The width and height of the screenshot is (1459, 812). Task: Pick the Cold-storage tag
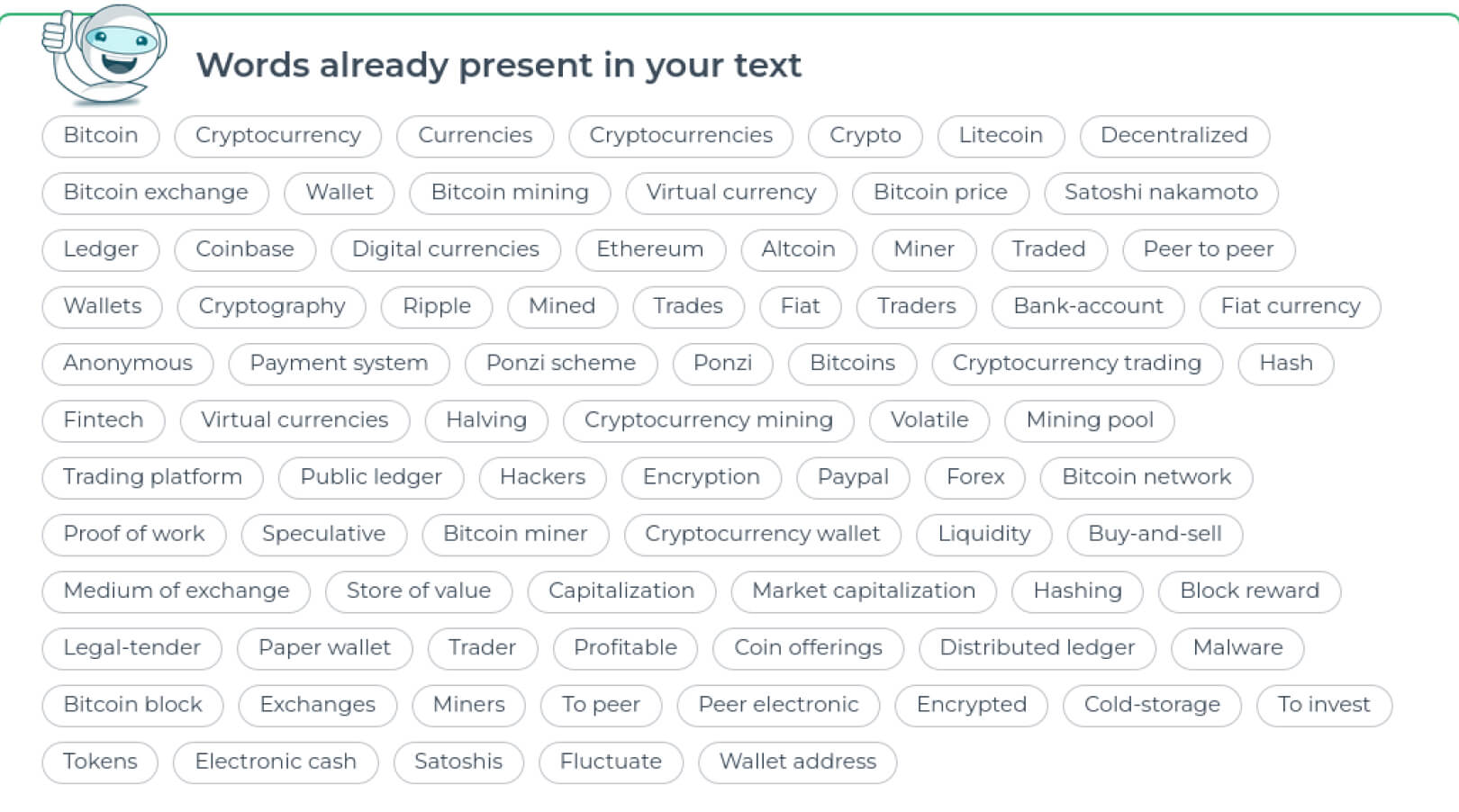pos(1151,704)
